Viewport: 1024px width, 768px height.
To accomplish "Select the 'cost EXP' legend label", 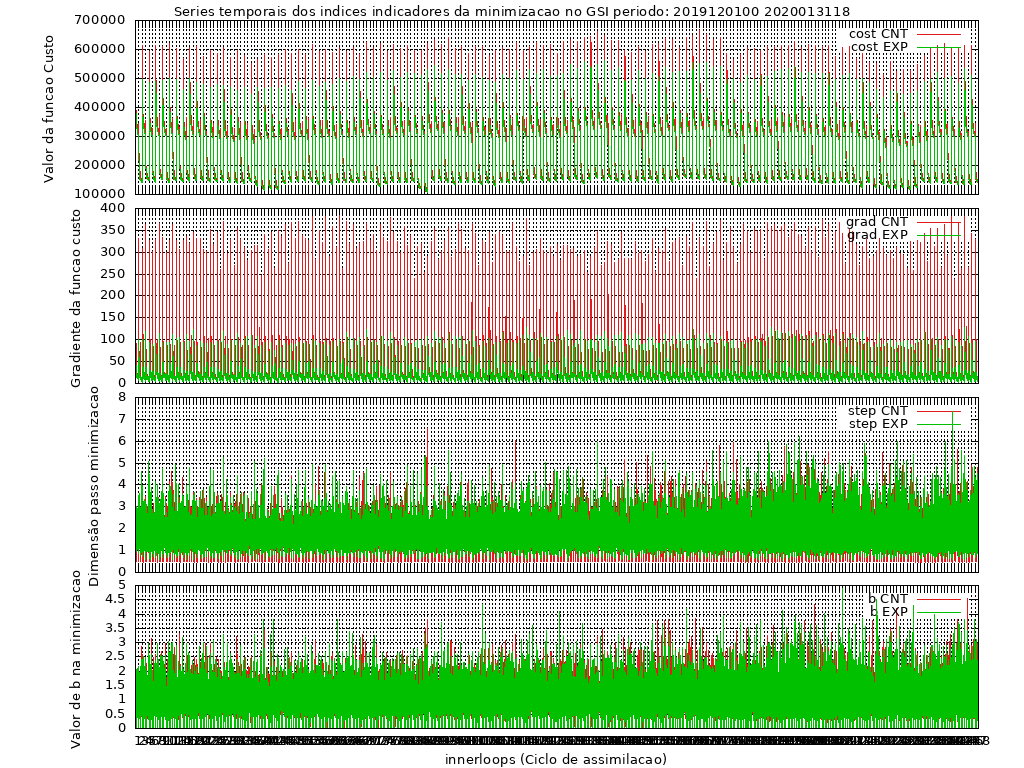I will (878, 48).
